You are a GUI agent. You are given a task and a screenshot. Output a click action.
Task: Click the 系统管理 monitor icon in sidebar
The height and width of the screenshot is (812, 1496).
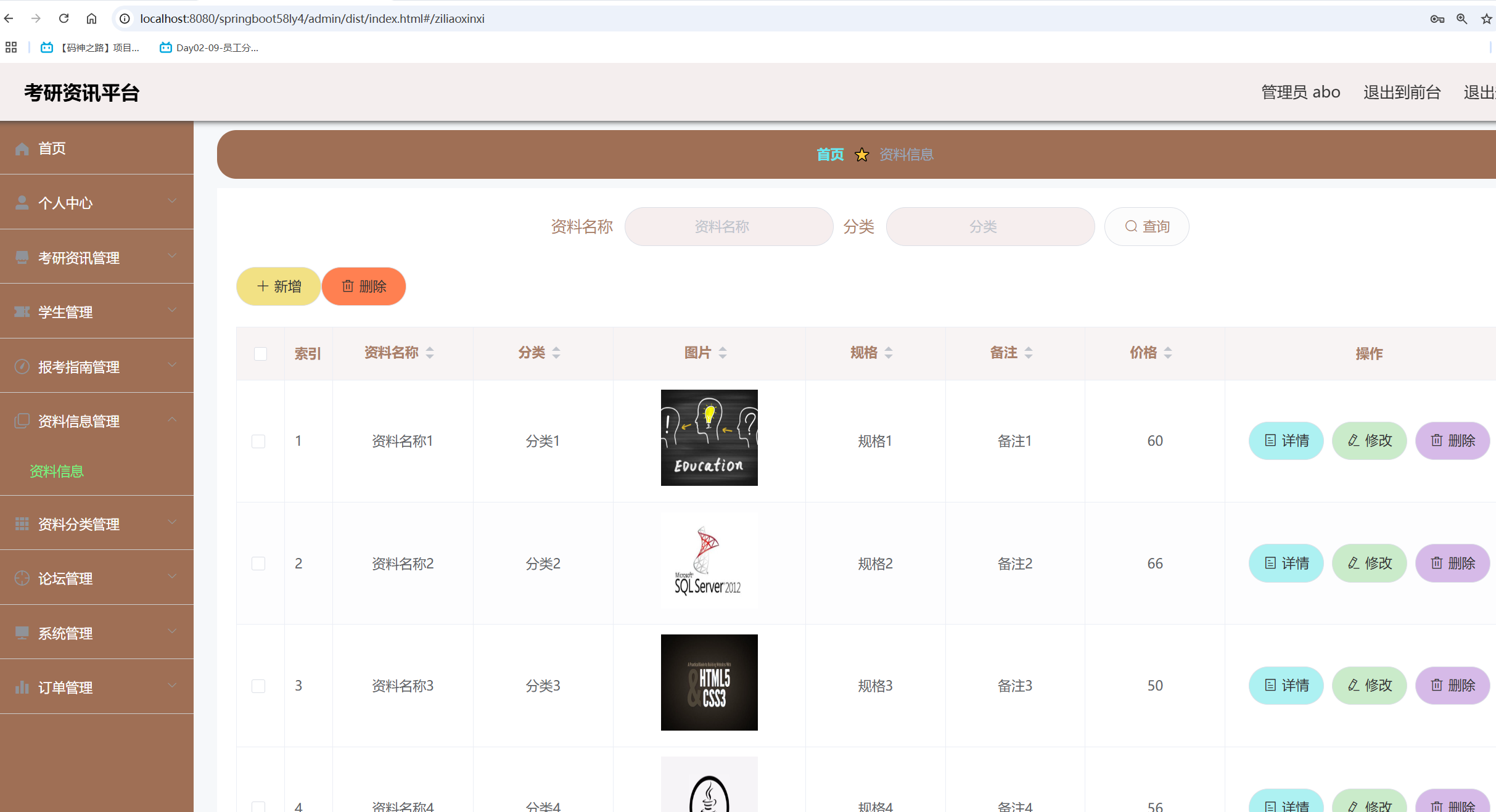(22, 633)
